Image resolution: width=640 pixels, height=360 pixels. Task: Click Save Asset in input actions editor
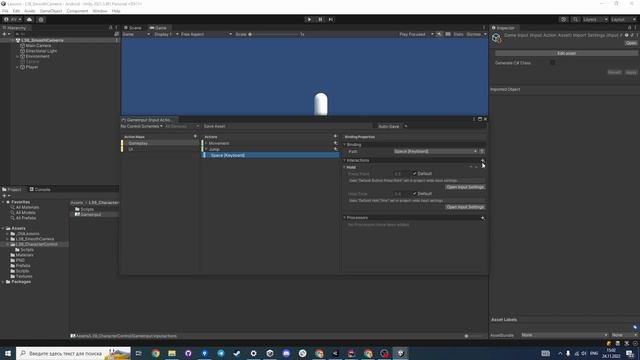pyautogui.click(x=214, y=126)
